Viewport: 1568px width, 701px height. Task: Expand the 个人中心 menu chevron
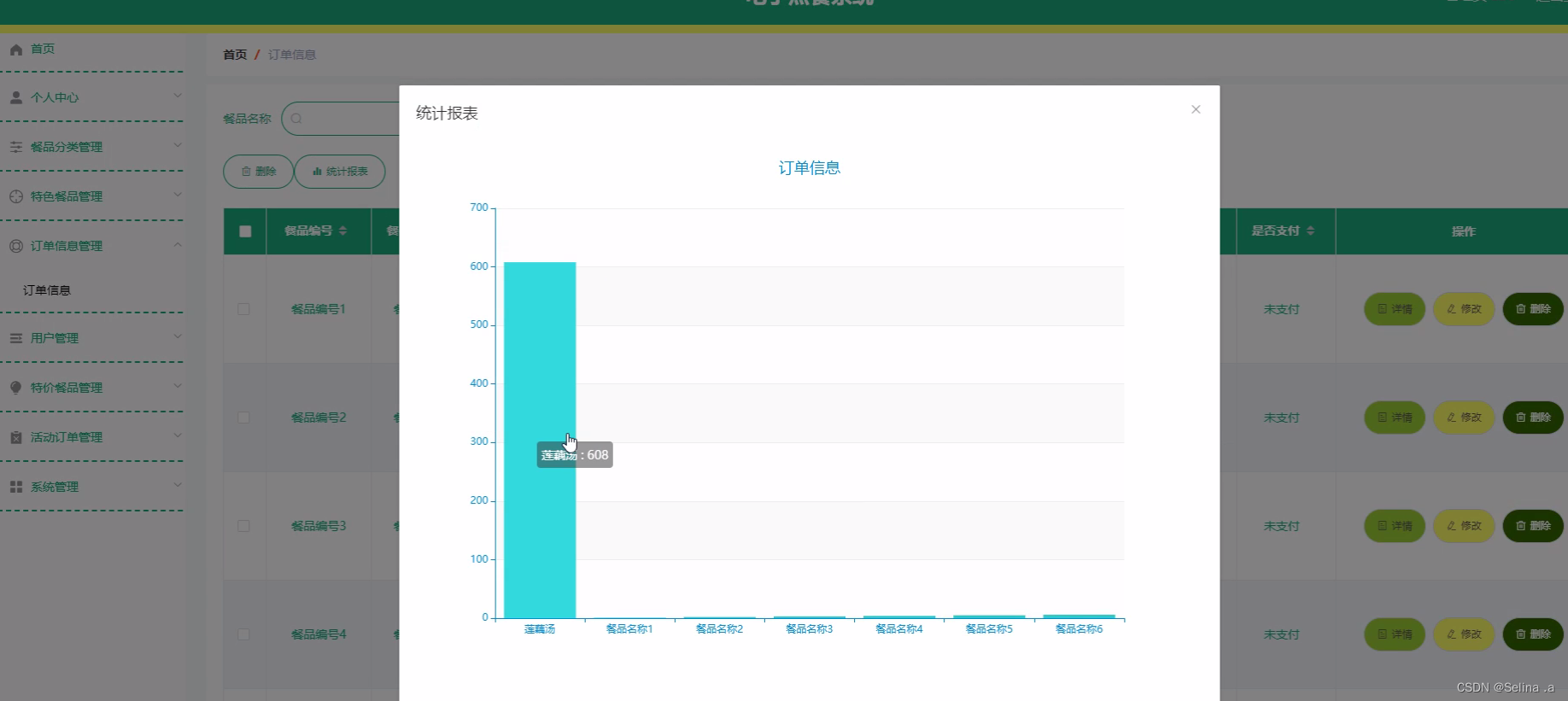(178, 95)
